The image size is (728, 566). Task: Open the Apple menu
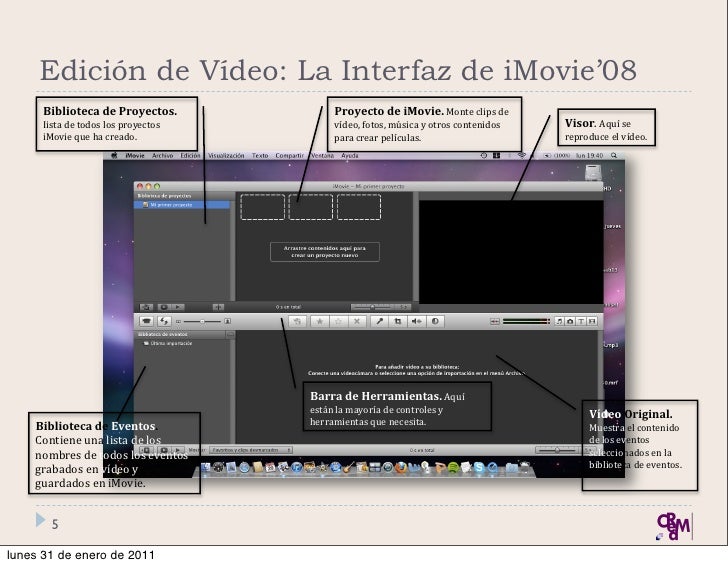coord(114,156)
